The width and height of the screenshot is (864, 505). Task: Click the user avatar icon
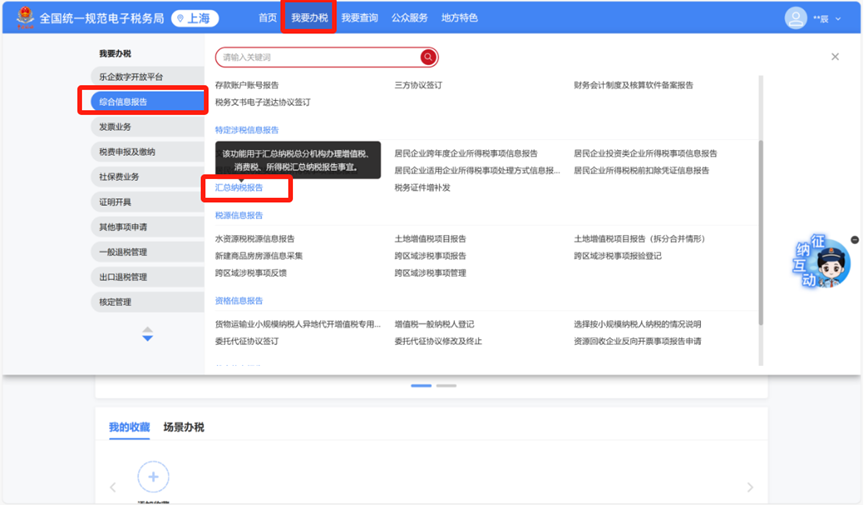796,18
